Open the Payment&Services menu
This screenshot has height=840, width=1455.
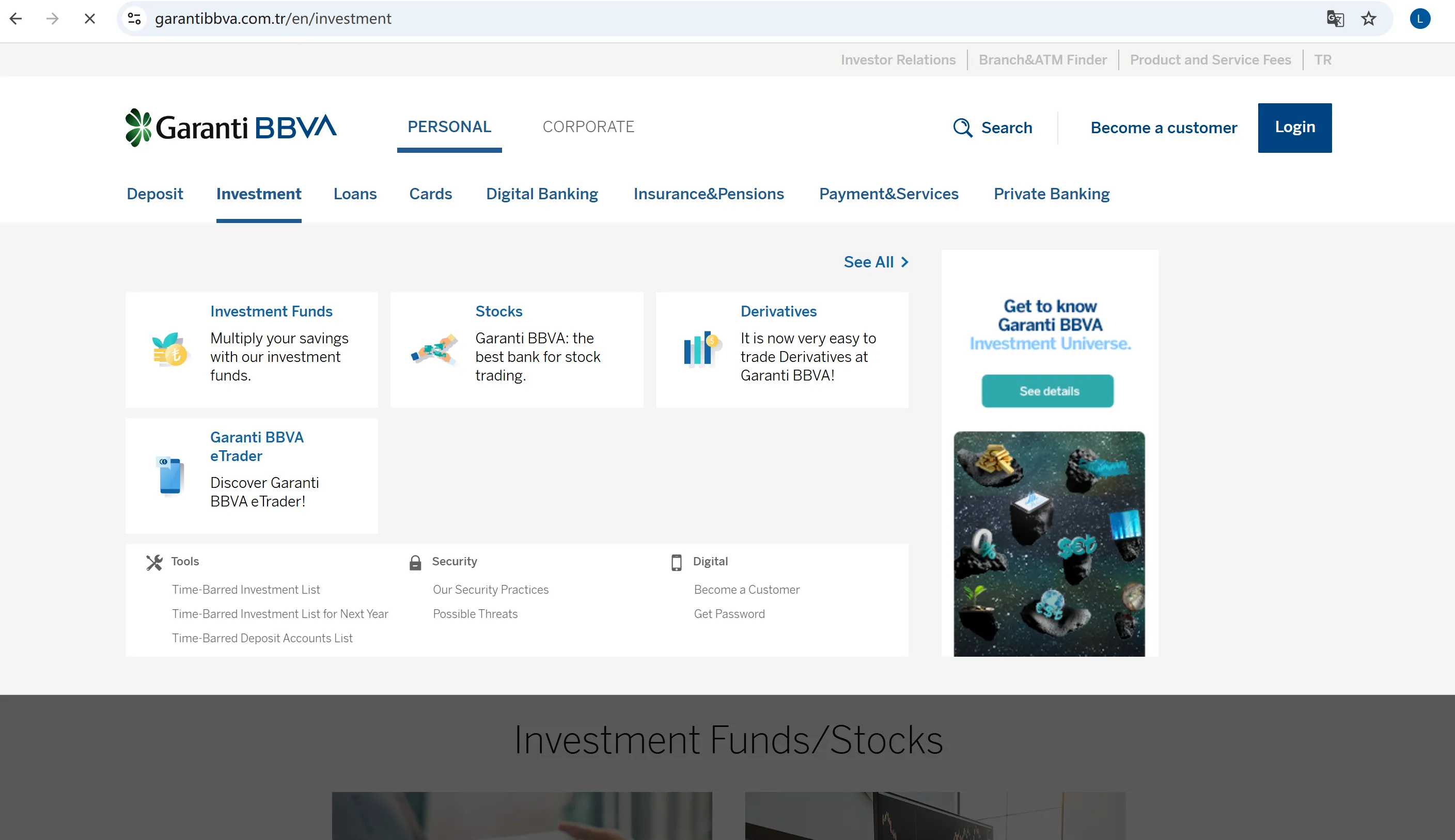pos(889,194)
